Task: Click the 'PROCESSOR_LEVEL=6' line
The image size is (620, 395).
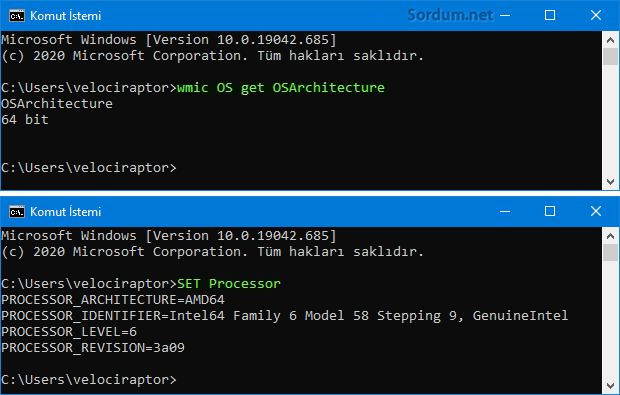Action: point(69,332)
